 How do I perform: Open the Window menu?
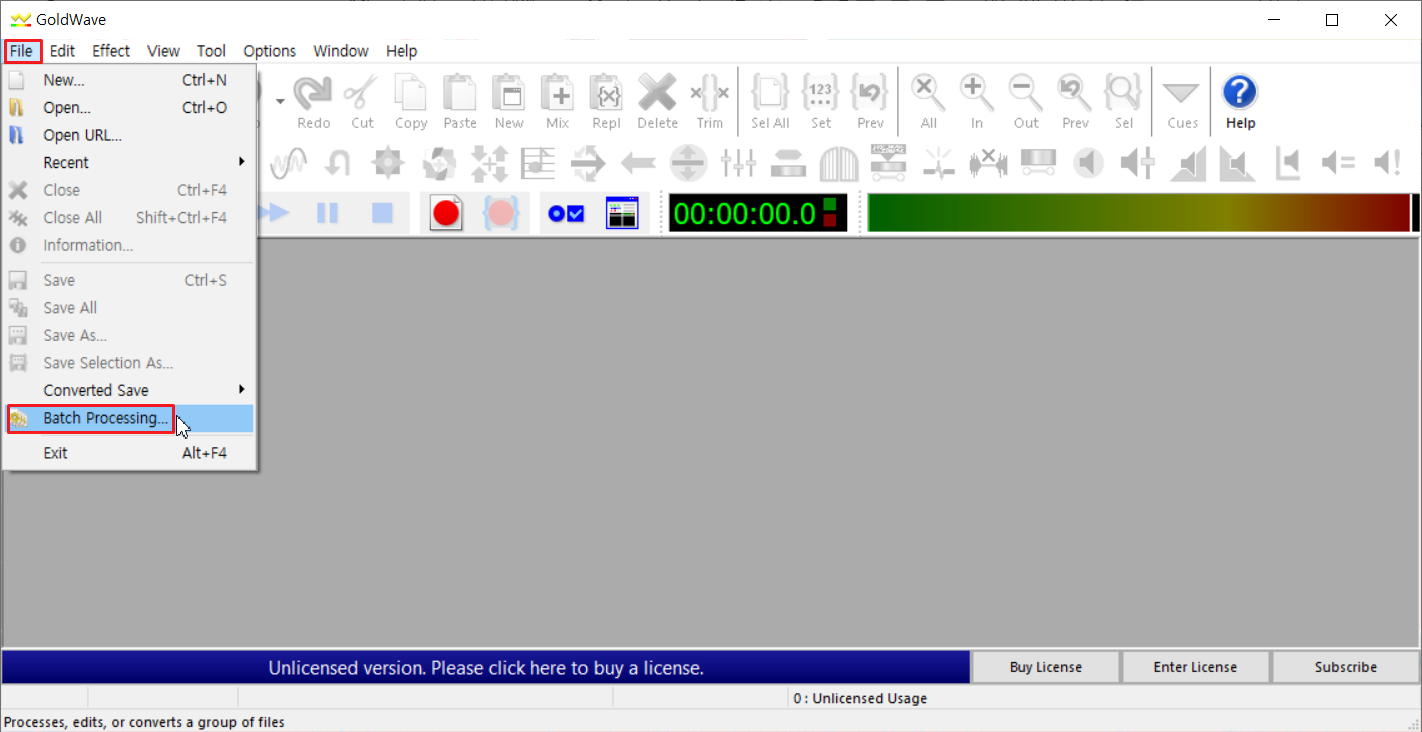[341, 51]
